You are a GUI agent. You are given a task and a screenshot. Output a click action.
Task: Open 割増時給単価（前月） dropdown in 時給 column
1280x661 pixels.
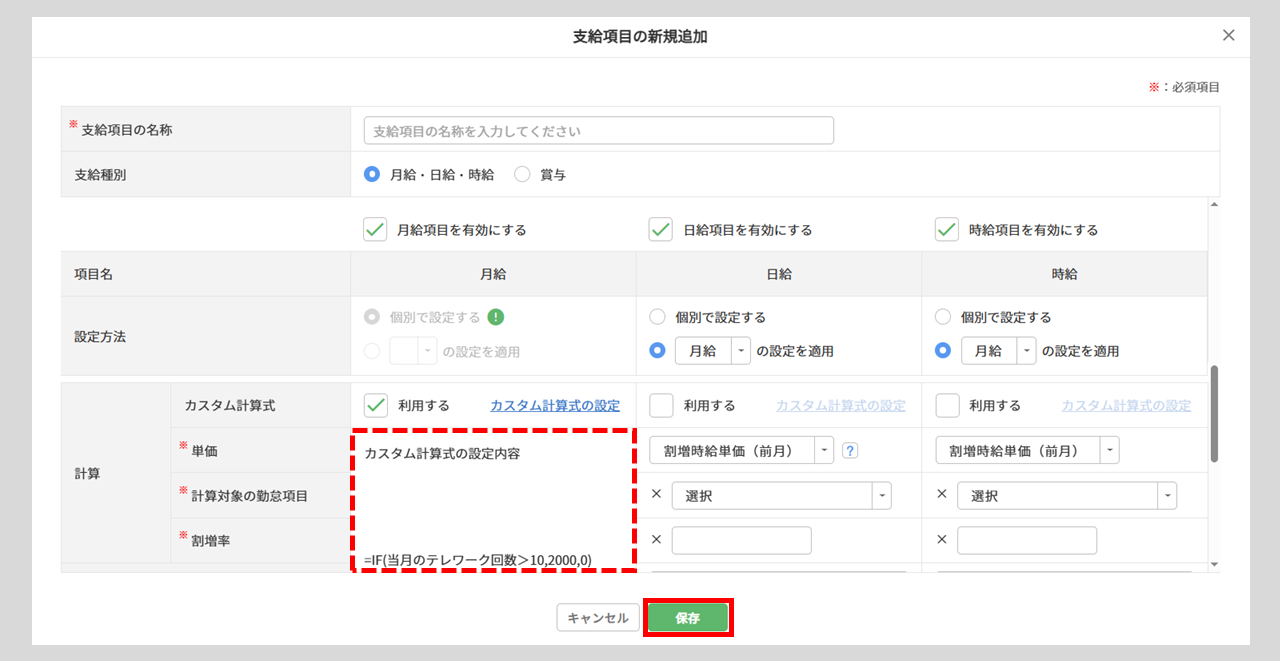click(1027, 450)
